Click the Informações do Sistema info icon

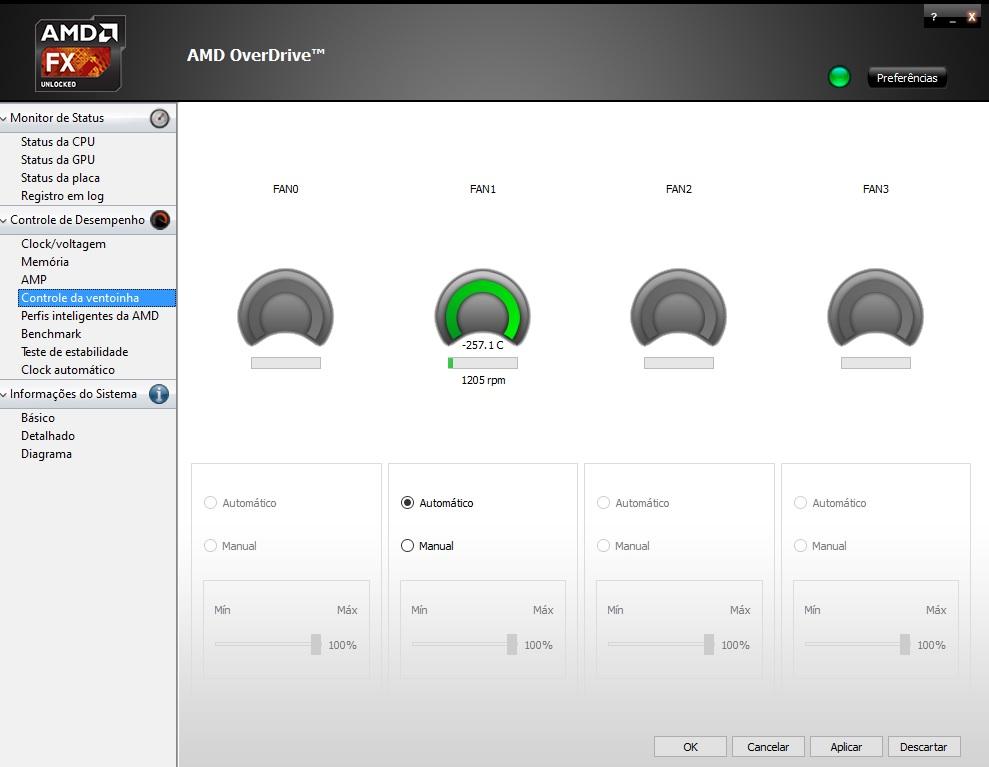(x=159, y=394)
